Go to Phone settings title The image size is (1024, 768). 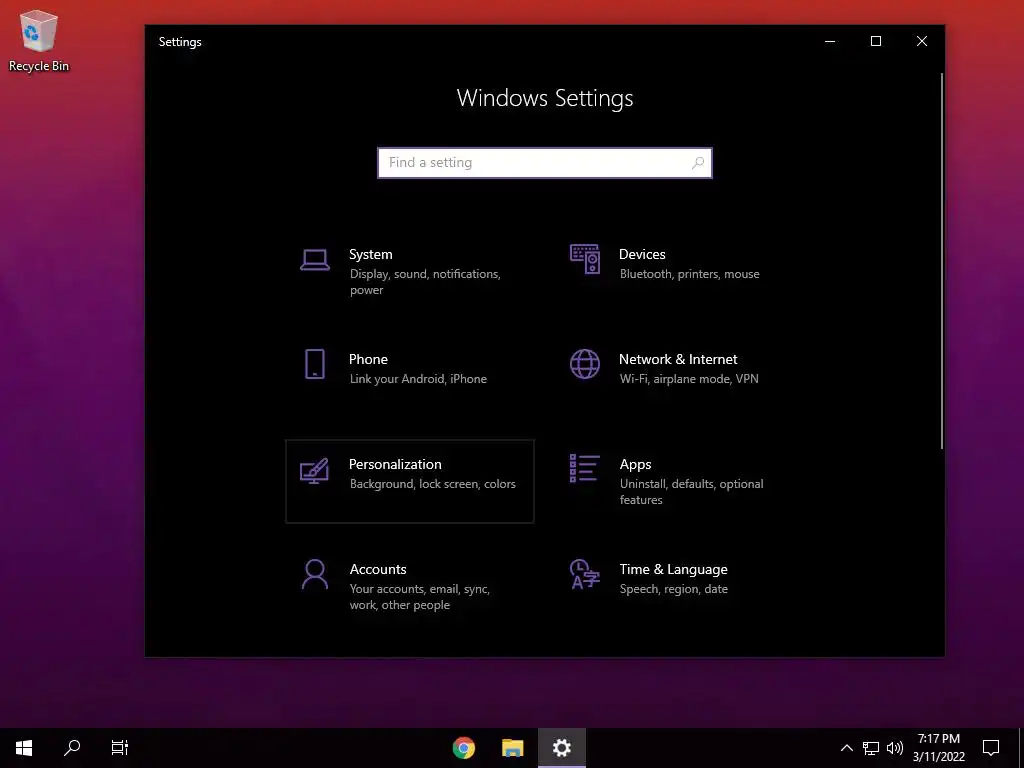[x=368, y=359]
